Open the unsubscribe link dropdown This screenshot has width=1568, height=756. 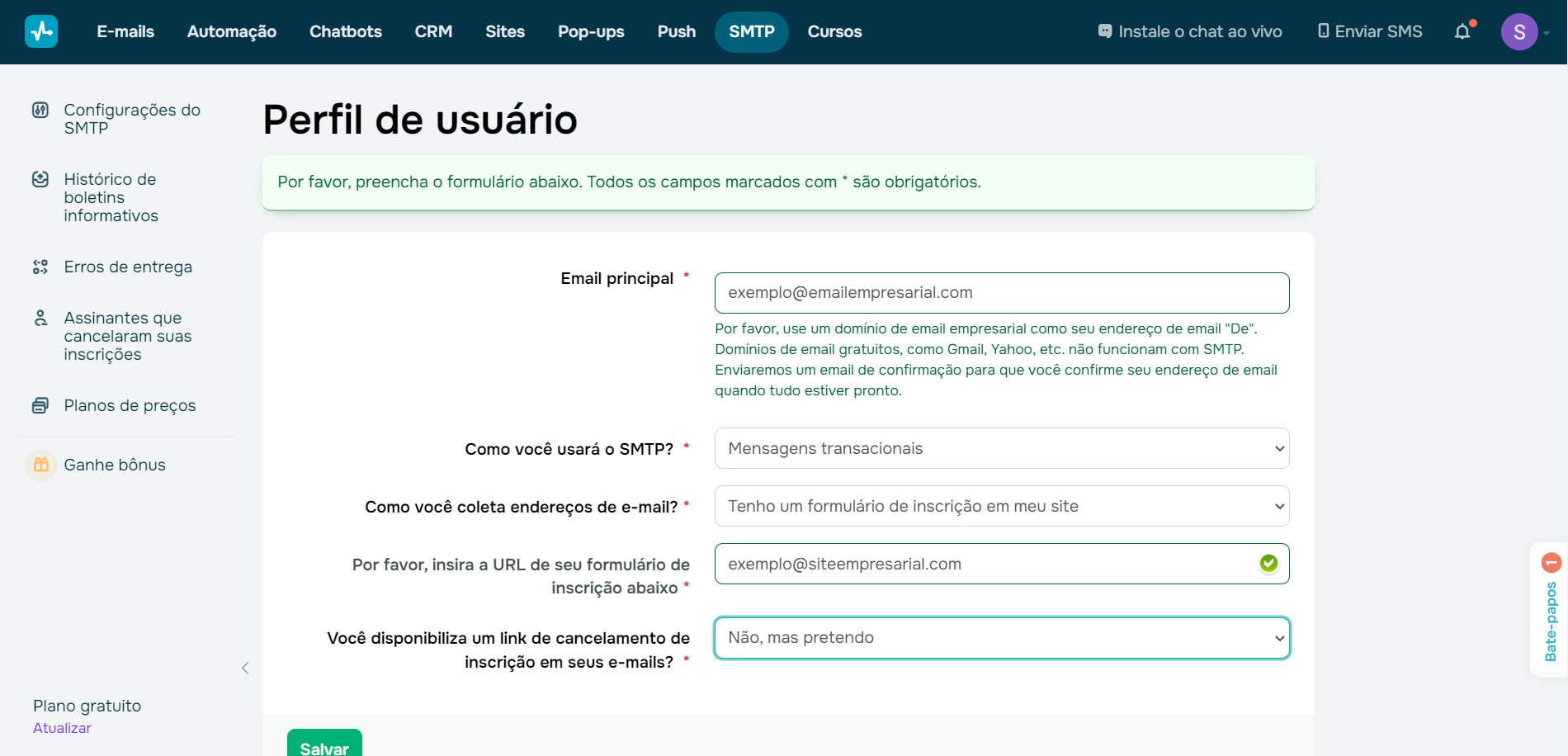[x=1002, y=638]
